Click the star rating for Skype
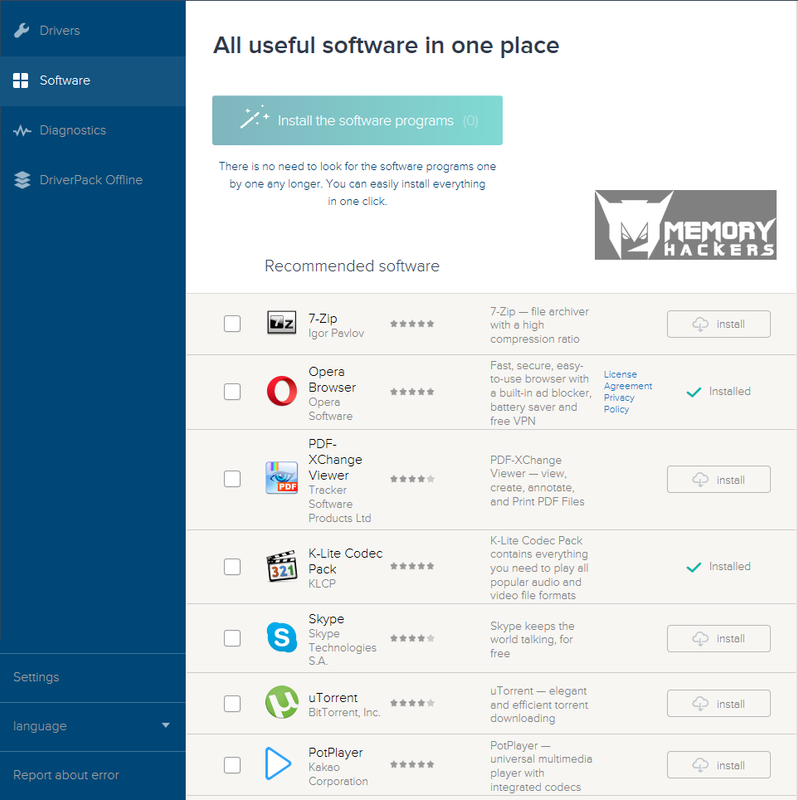798x800 pixels. point(412,638)
